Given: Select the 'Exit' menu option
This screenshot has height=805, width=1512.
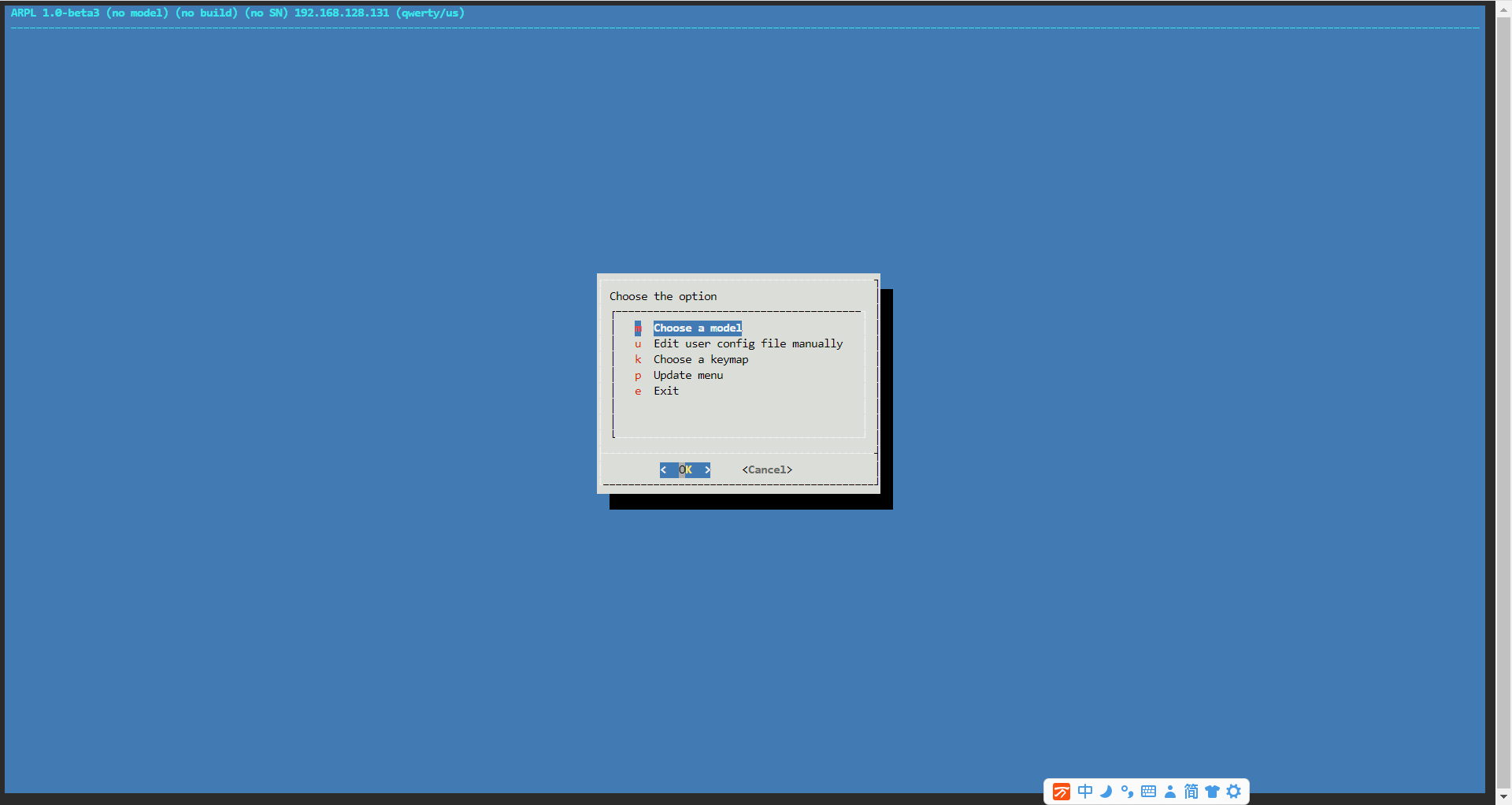Looking at the screenshot, I should tap(666, 391).
